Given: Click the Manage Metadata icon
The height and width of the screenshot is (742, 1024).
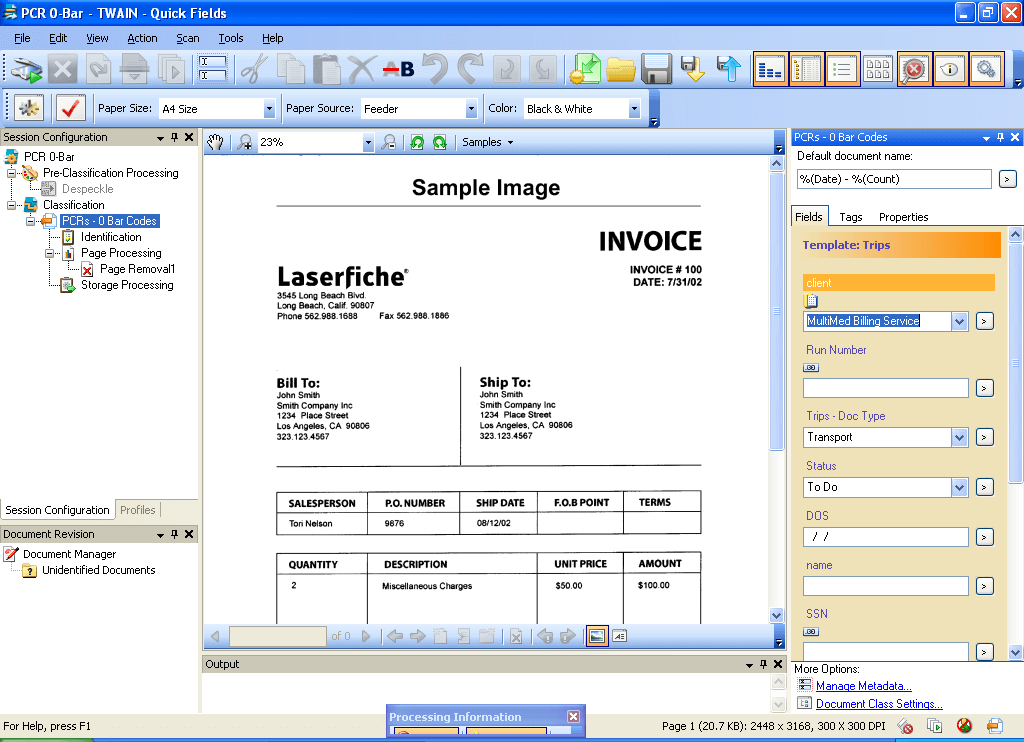Looking at the screenshot, I should pos(805,685).
